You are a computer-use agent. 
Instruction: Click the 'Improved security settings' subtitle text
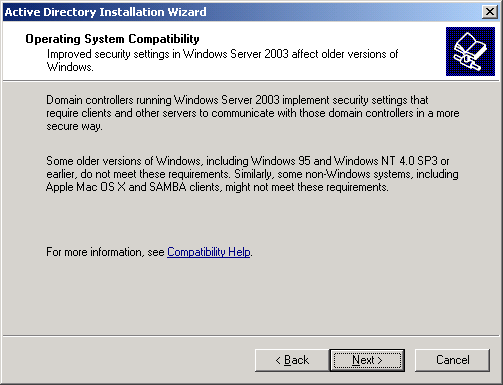pyautogui.click(x=222, y=60)
